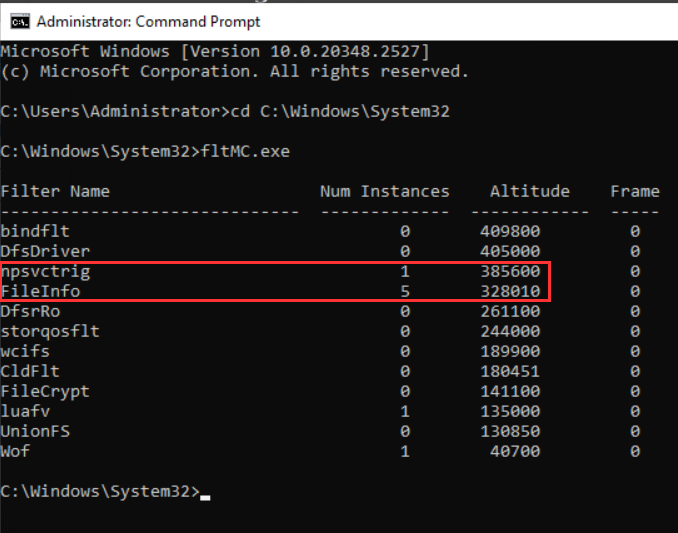
Task: Click the Num Instances column header
Action: 384,191
